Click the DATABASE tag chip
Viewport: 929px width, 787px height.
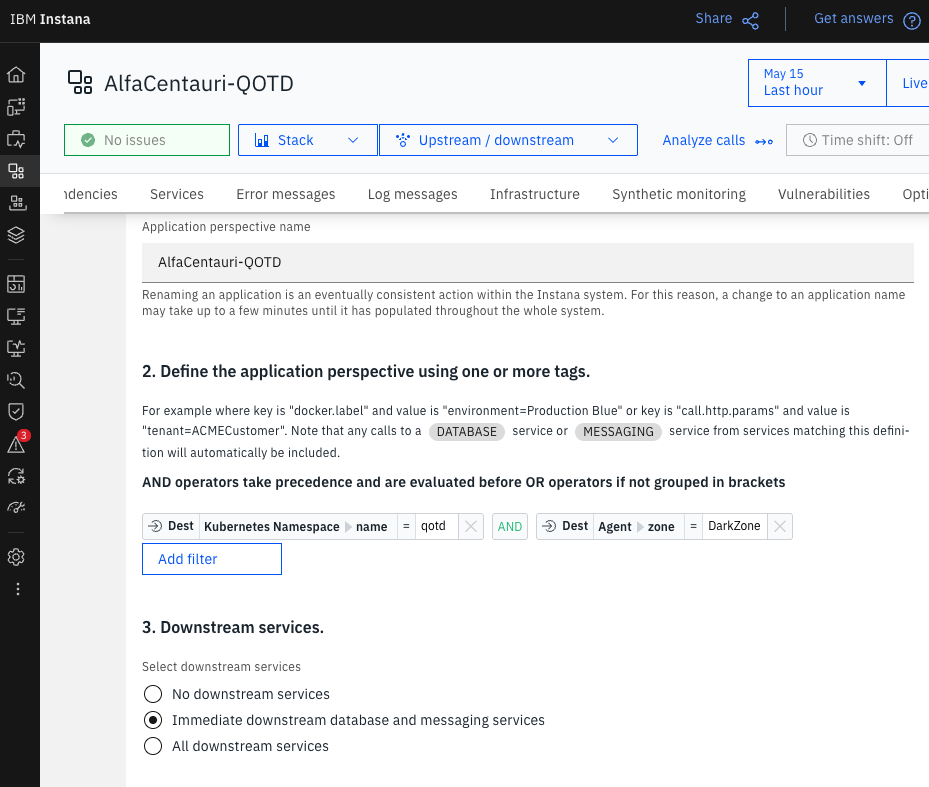click(x=467, y=431)
